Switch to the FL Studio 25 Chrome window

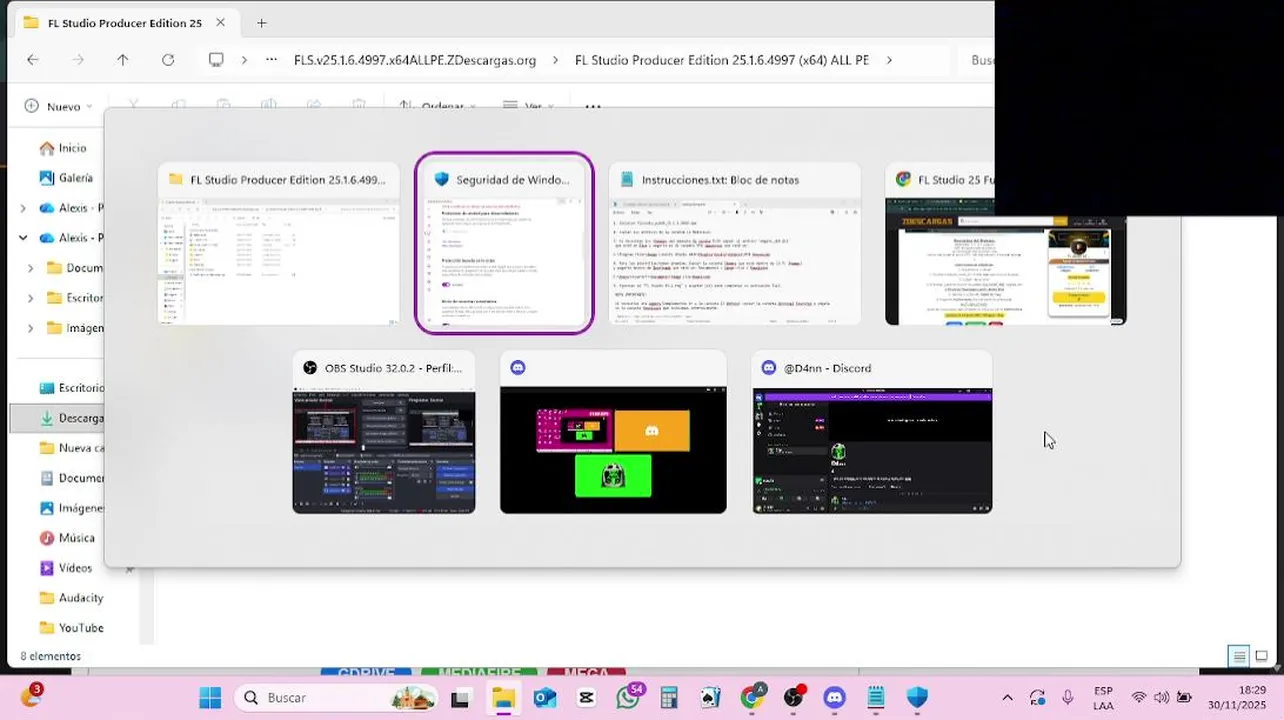(1005, 243)
